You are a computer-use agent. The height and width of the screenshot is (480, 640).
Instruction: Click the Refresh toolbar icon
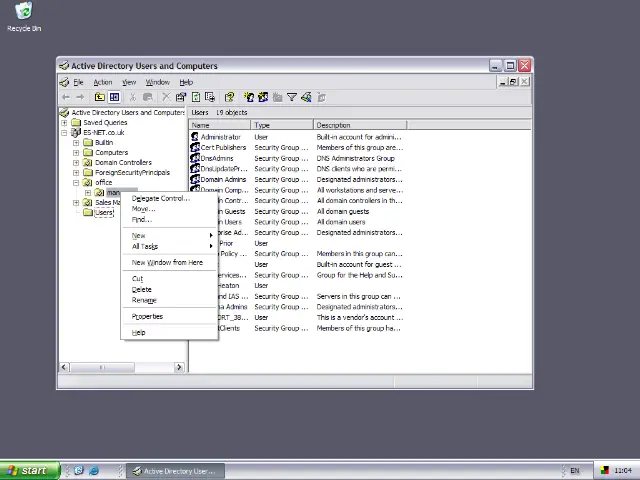196,97
